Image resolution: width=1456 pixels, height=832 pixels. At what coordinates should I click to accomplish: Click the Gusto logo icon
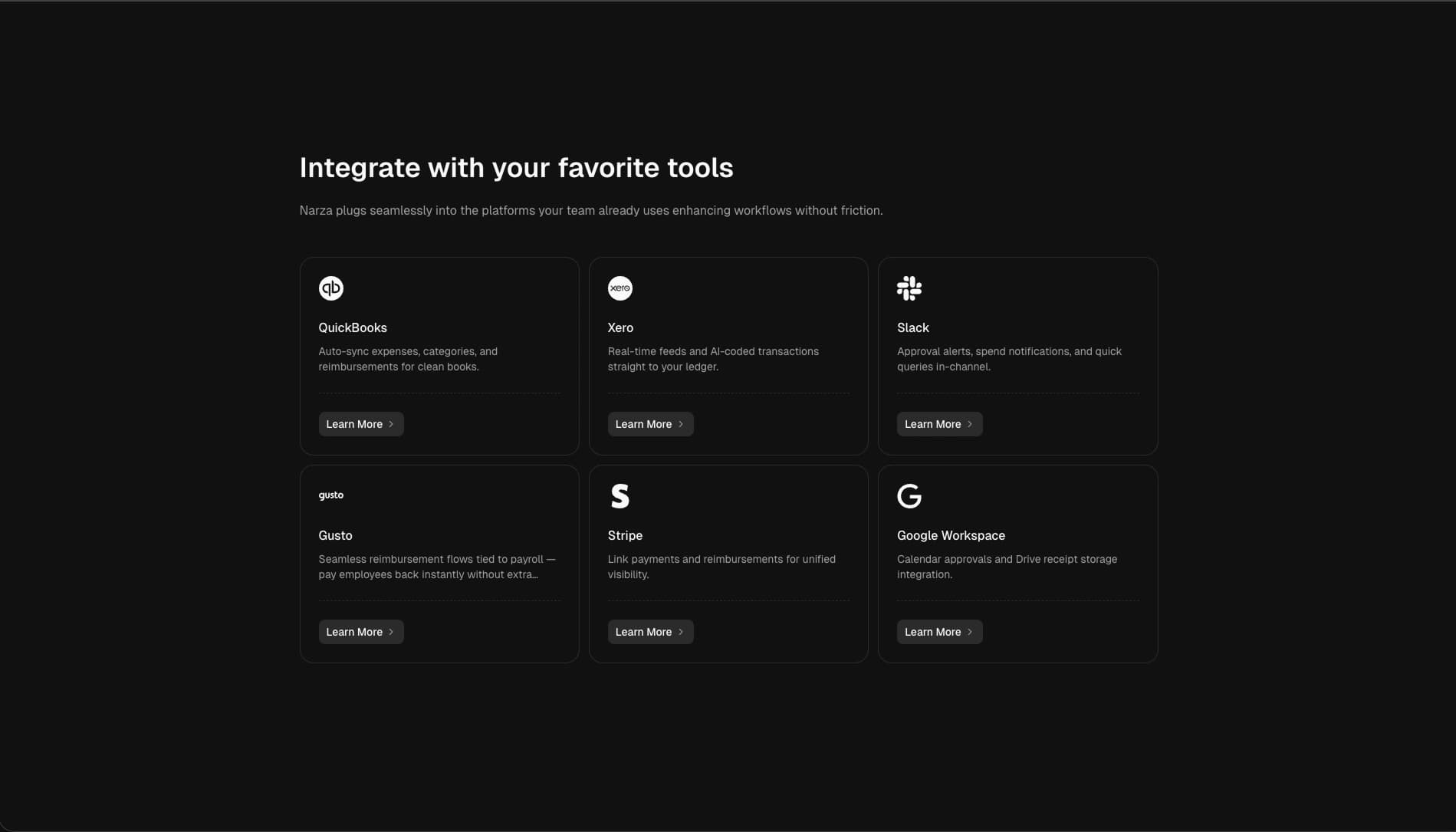[331, 495]
